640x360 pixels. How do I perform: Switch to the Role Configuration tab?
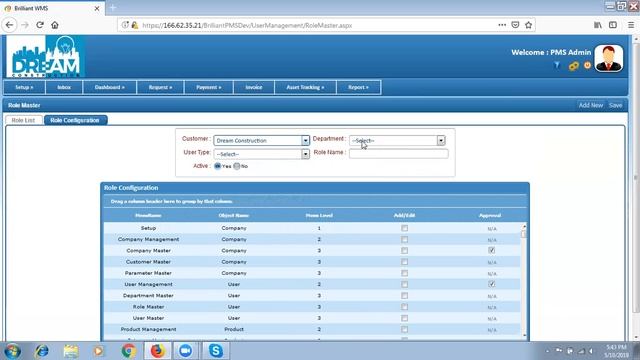tap(75, 120)
